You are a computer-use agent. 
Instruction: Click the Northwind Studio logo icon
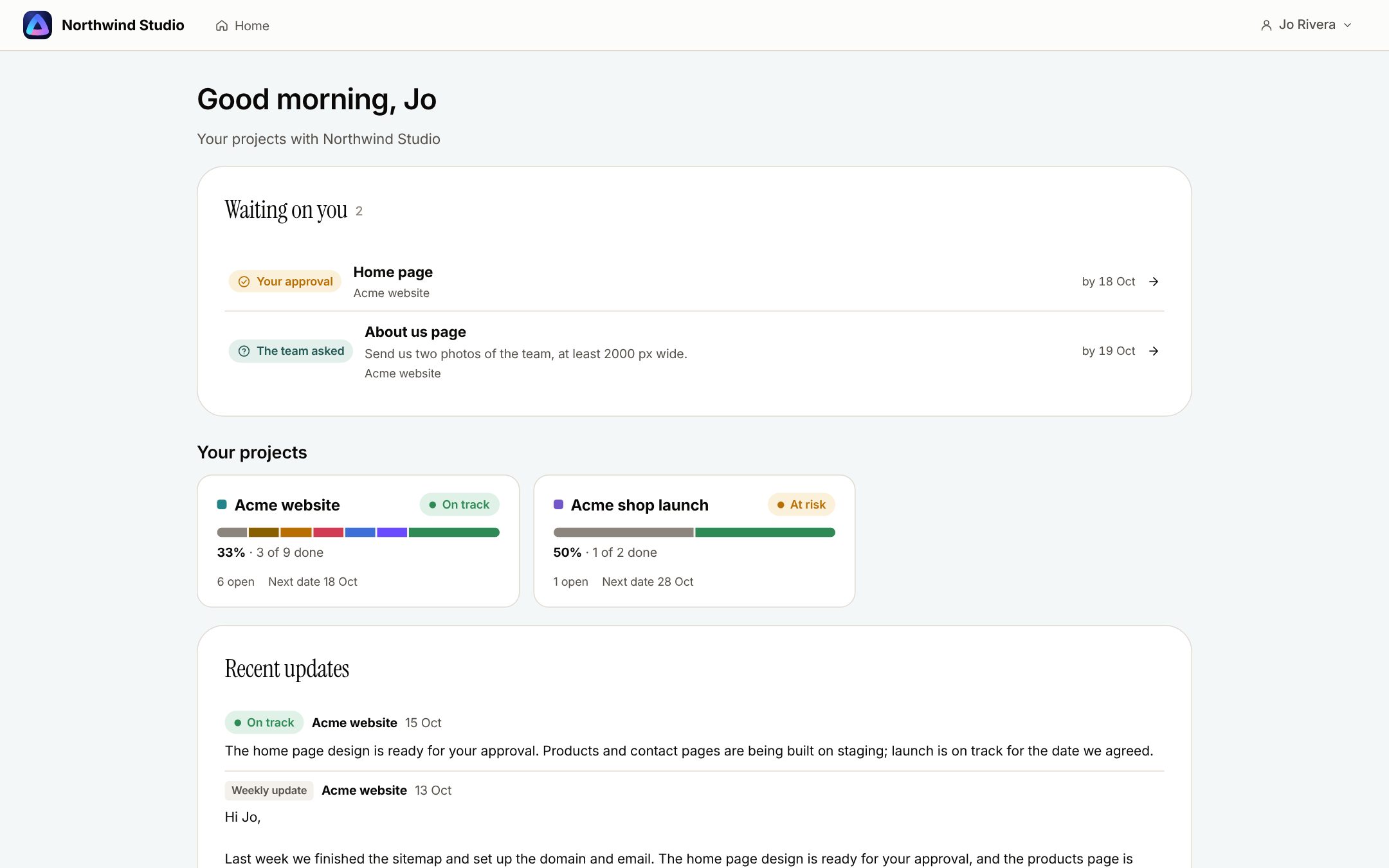click(37, 25)
